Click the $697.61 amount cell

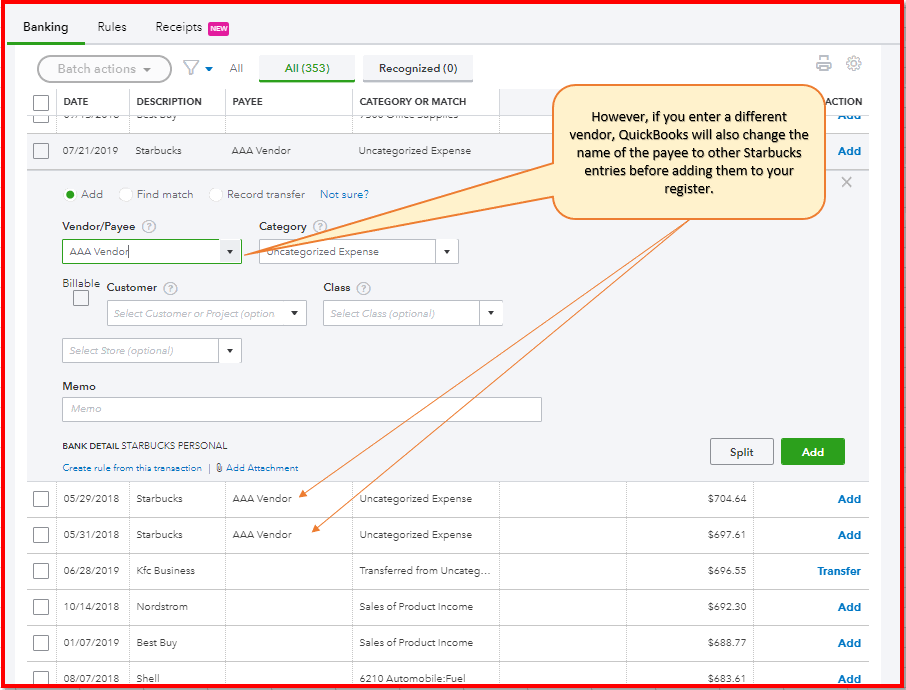pyautogui.click(x=726, y=535)
